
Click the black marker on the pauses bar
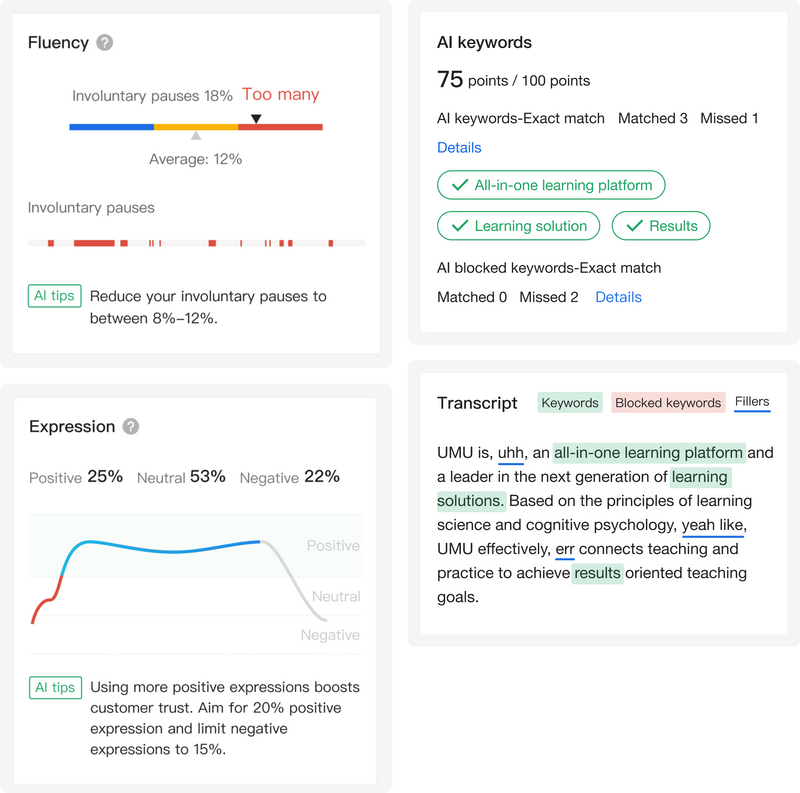pos(256,118)
